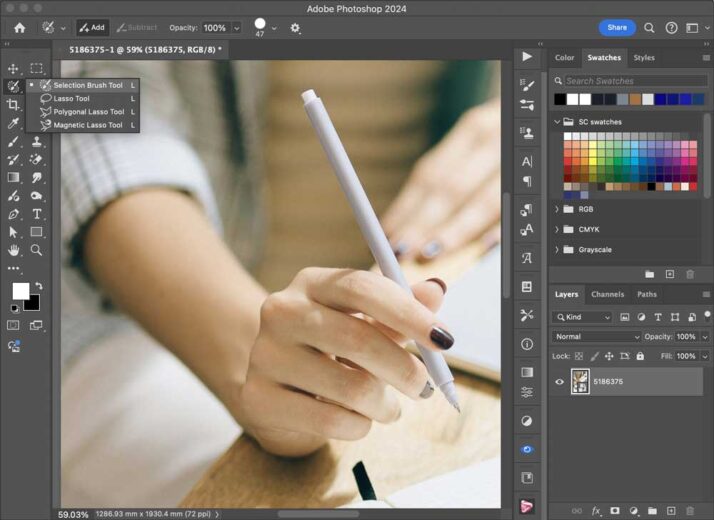This screenshot has height=520, width=714.
Task: Select the Move tool
Action: [14, 68]
